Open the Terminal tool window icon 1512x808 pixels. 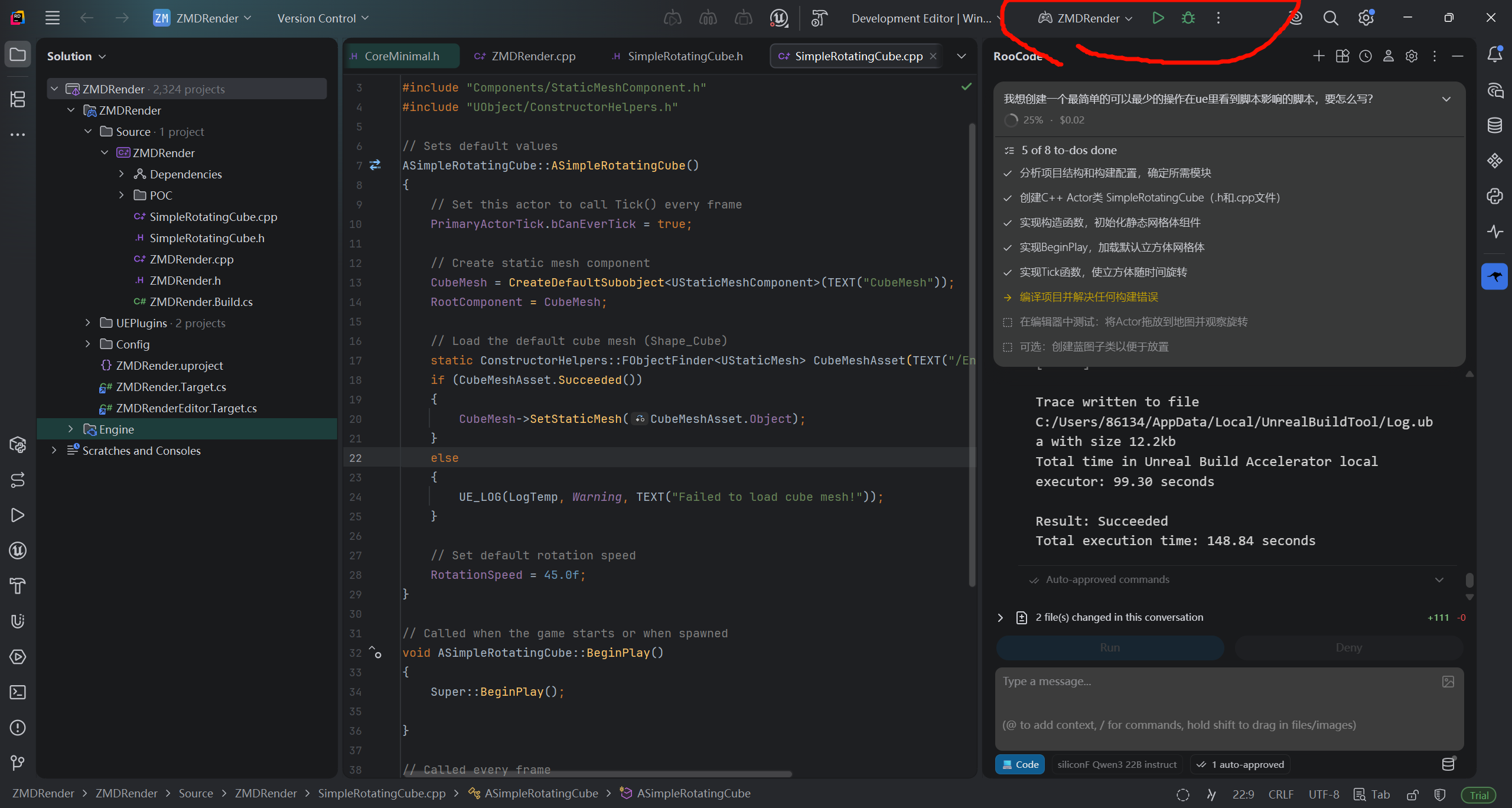[18, 692]
